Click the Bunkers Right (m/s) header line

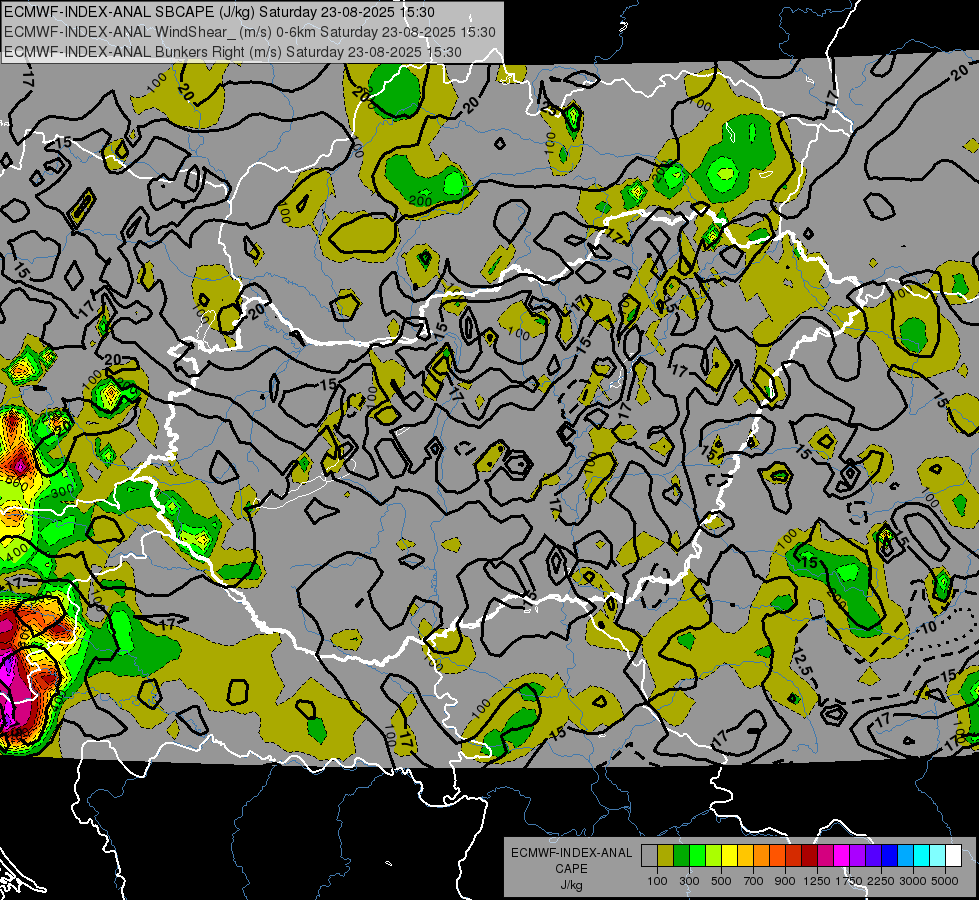pyautogui.click(x=233, y=52)
